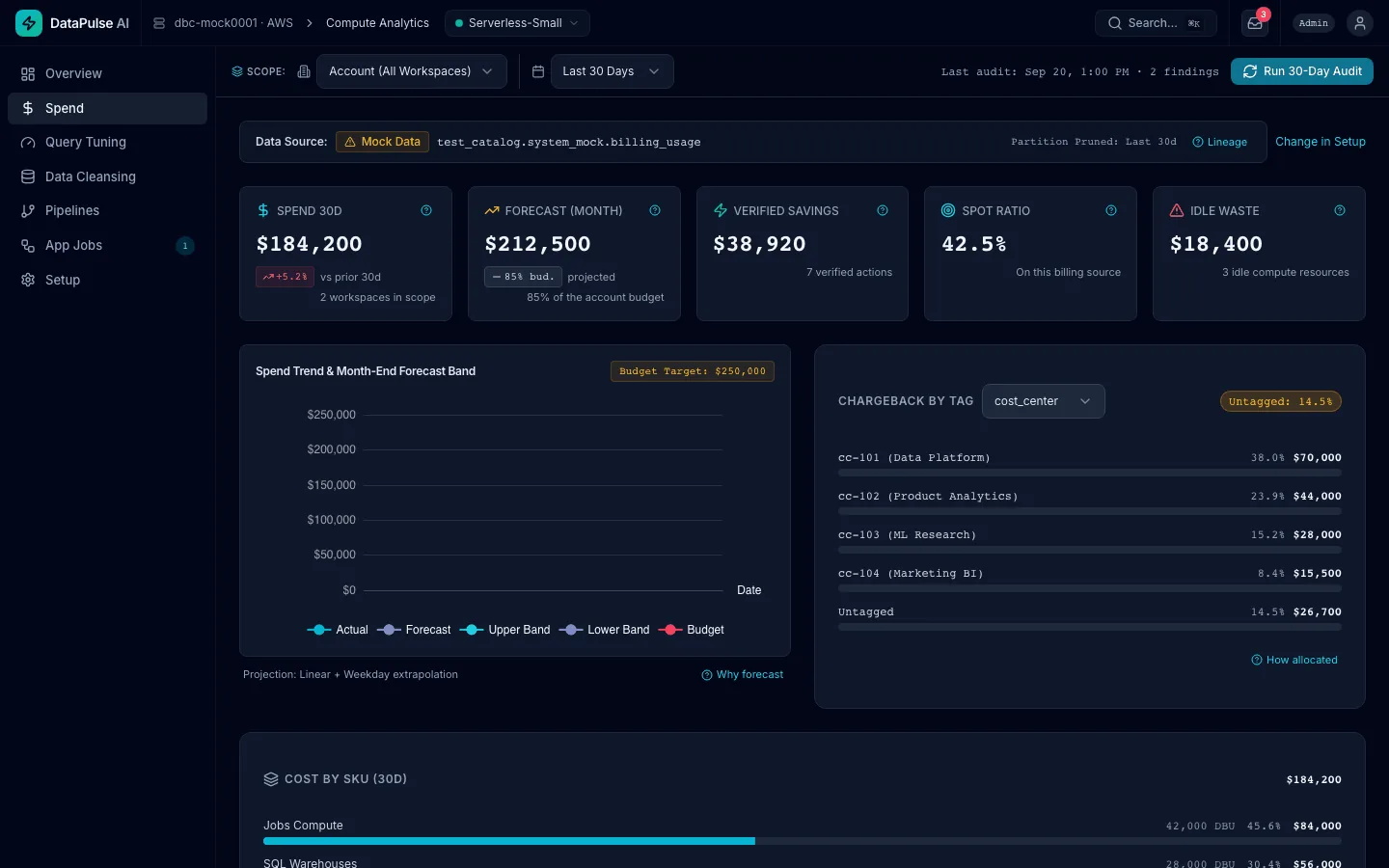This screenshot has height=868, width=1389.
Task: Click the warning triangle icon on Idle Waste card
Action: (x=1177, y=210)
